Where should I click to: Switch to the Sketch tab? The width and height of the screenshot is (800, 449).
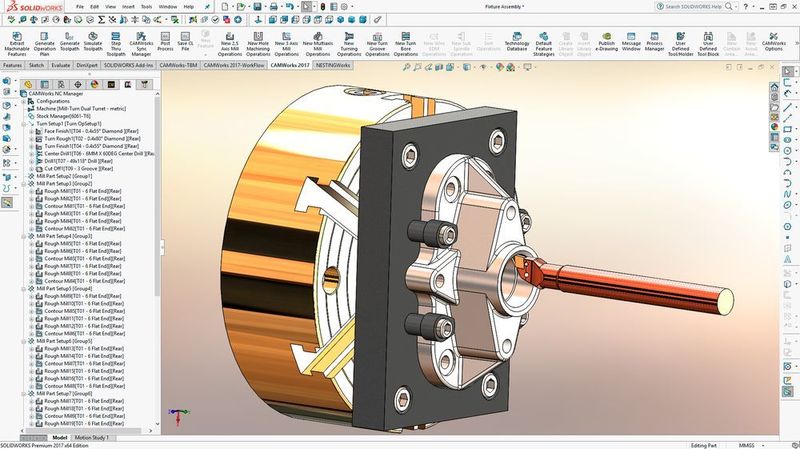point(36,65)
